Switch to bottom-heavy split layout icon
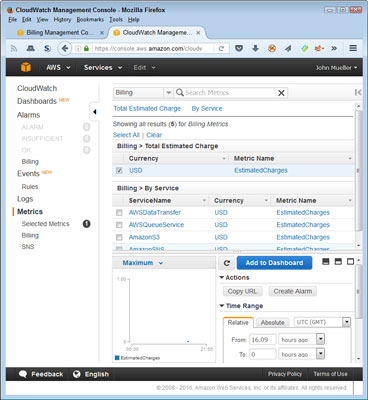 pos(326,262)
